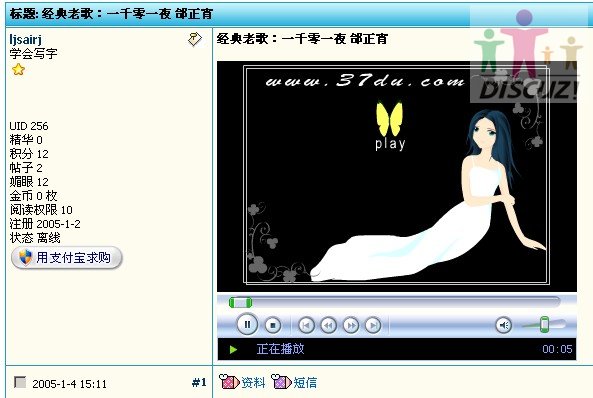This screenshot has width=593, height=398.
Task: Click the 精华 0 text
Action: (26, 140)
